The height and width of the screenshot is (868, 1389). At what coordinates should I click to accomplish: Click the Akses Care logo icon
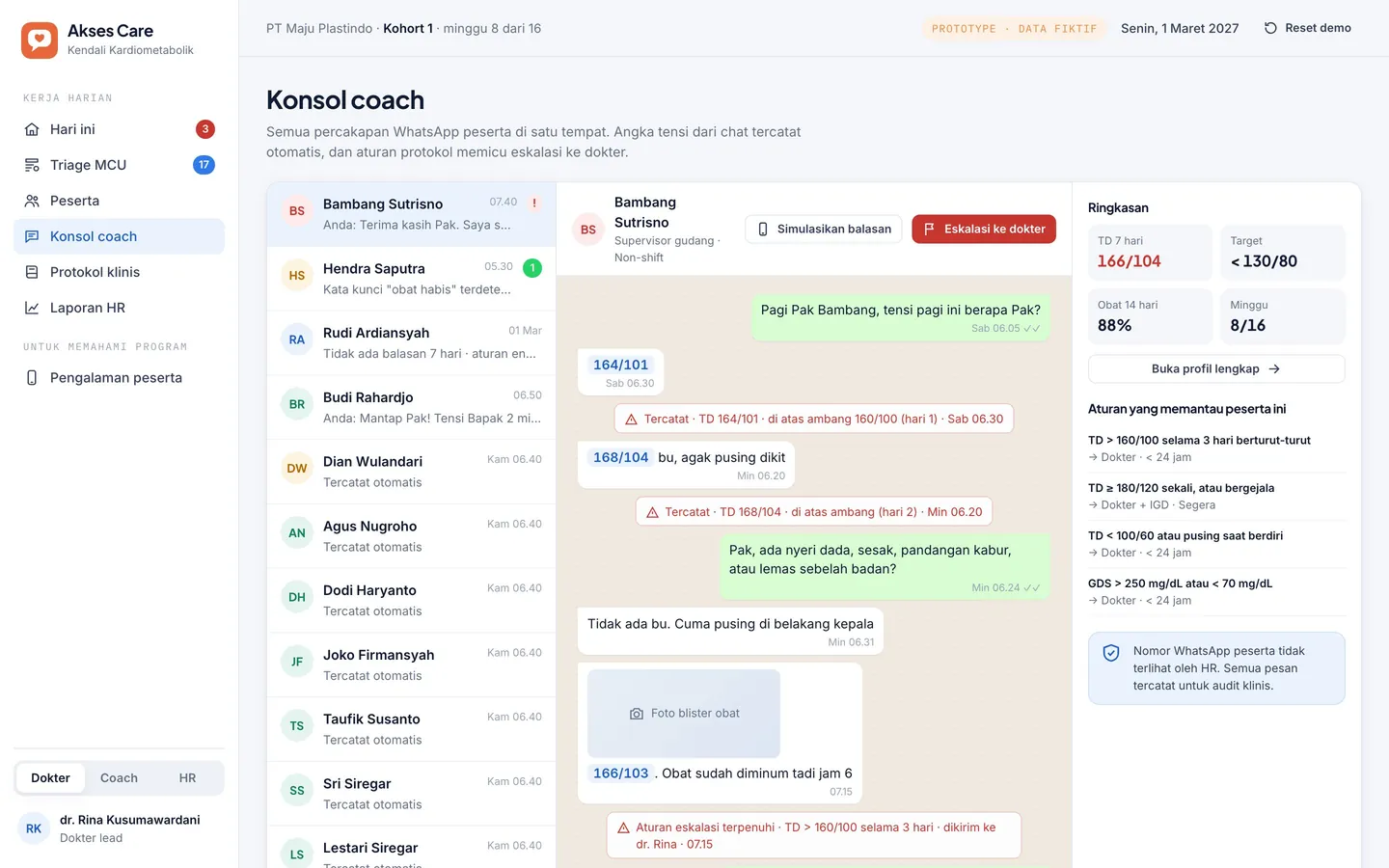point(40,40)
